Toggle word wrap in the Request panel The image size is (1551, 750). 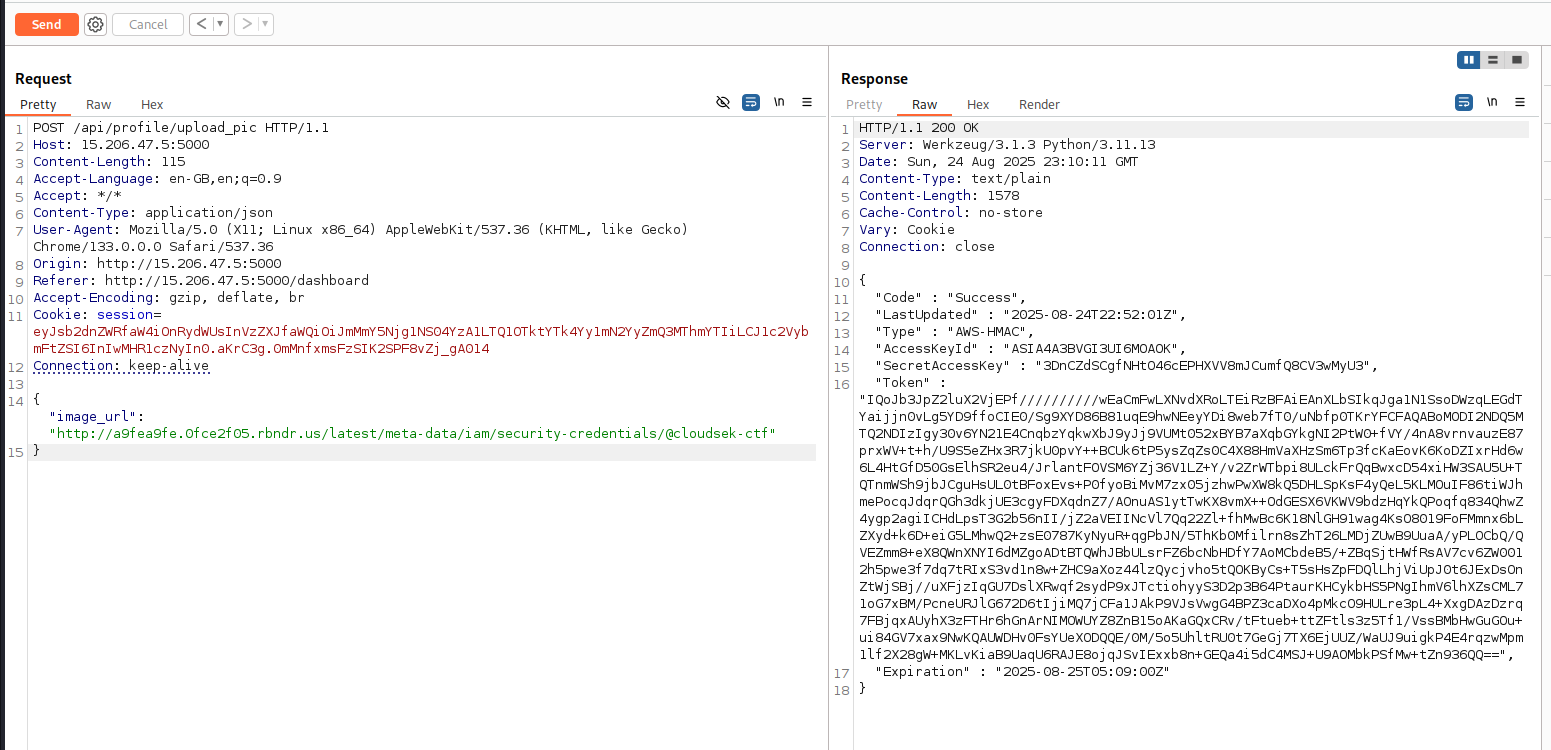click(x=751, y=102)
